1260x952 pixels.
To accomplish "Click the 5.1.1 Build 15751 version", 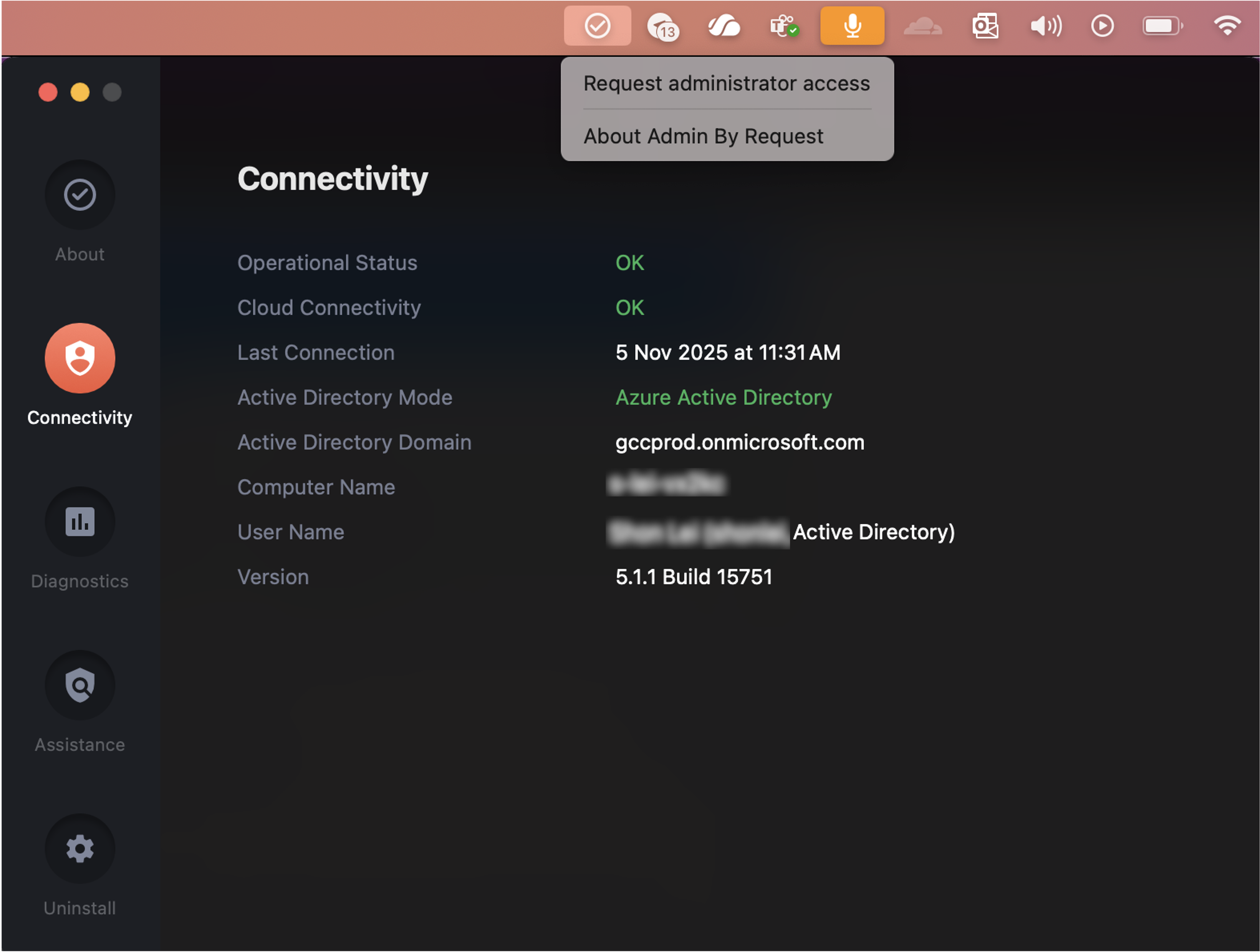I will pyautogui.click(x=694, y=577).
